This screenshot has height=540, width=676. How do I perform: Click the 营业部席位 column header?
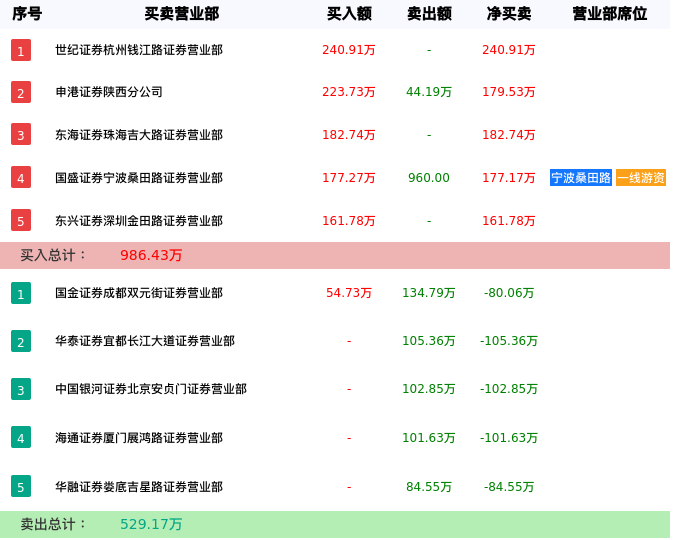[x=610, y=14]
